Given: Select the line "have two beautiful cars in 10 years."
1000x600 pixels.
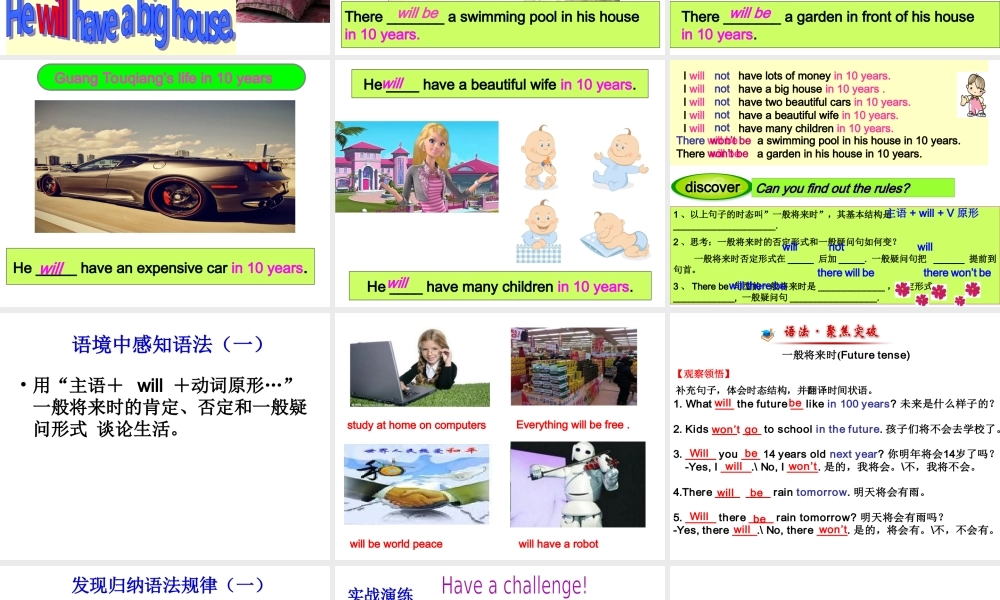Looking at the screenshot, I should 797,102.
